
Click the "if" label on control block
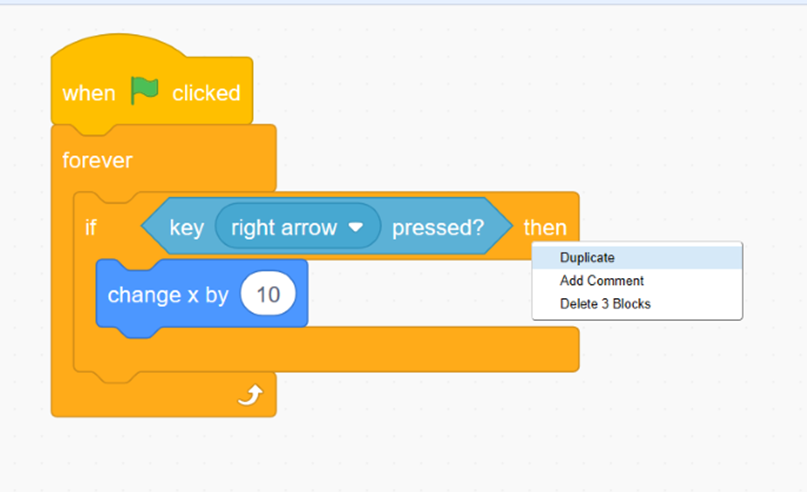[91, 228]
